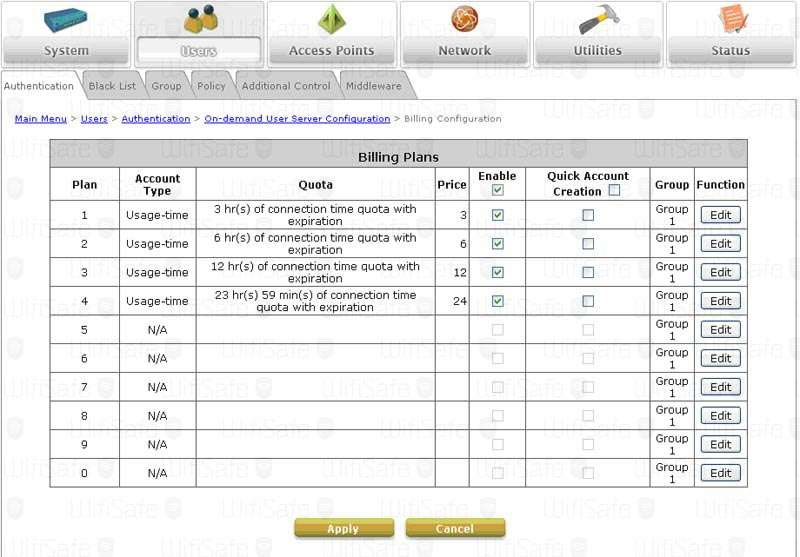Switch to the Authentication tab
The width and height of the screenshot is (800, 557).
pos(39,86)
